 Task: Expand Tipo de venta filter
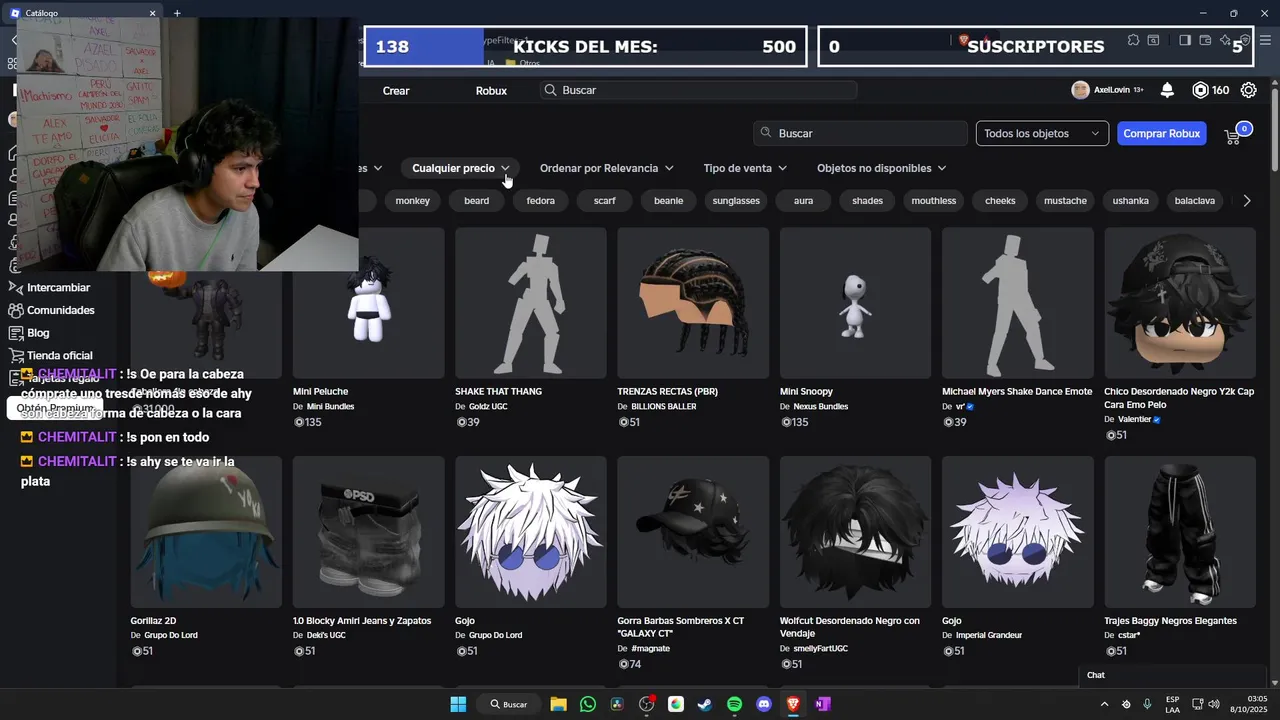coord(745,168)
